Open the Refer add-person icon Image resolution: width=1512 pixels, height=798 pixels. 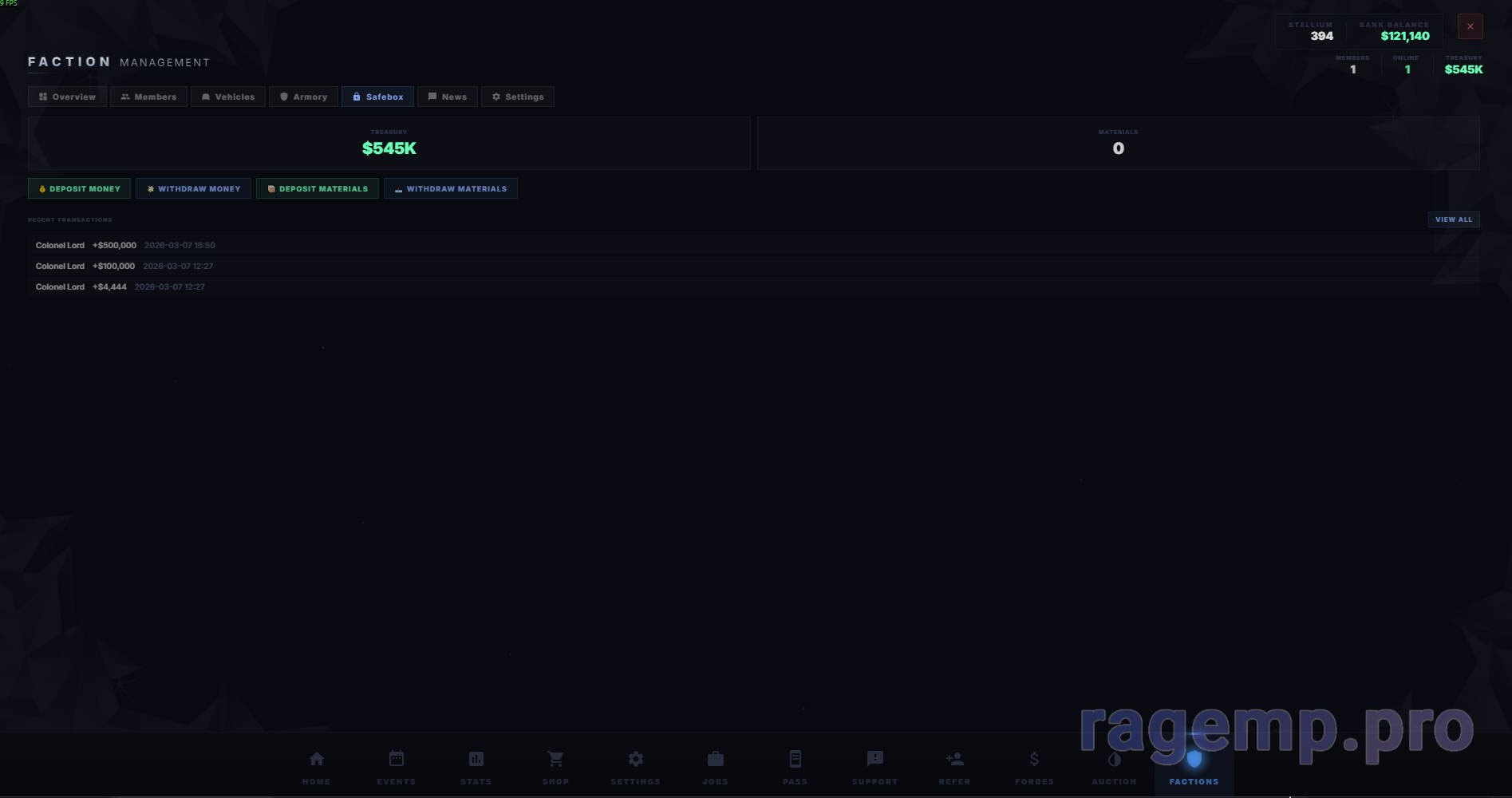tap(955, 760)
